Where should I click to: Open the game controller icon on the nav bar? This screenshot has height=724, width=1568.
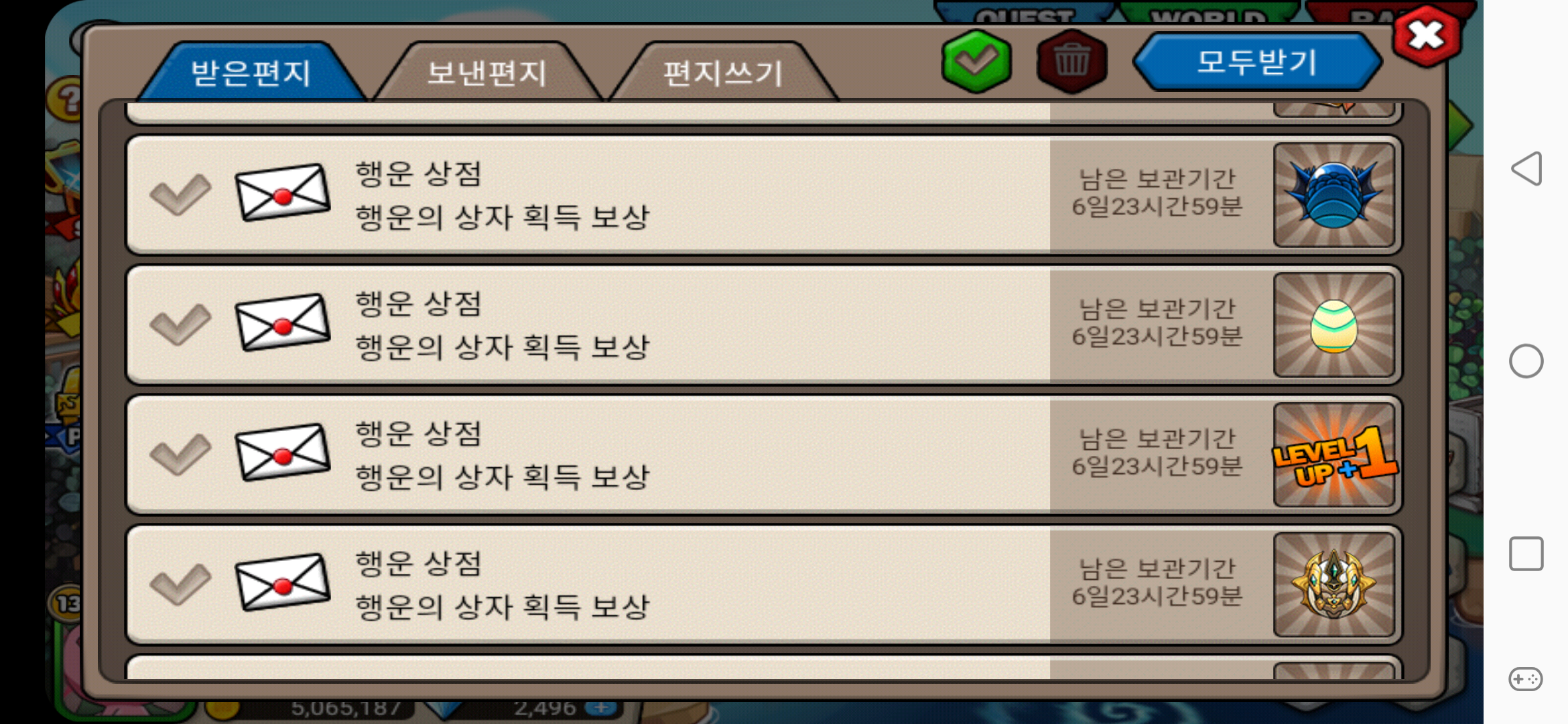pos(1526,679)
